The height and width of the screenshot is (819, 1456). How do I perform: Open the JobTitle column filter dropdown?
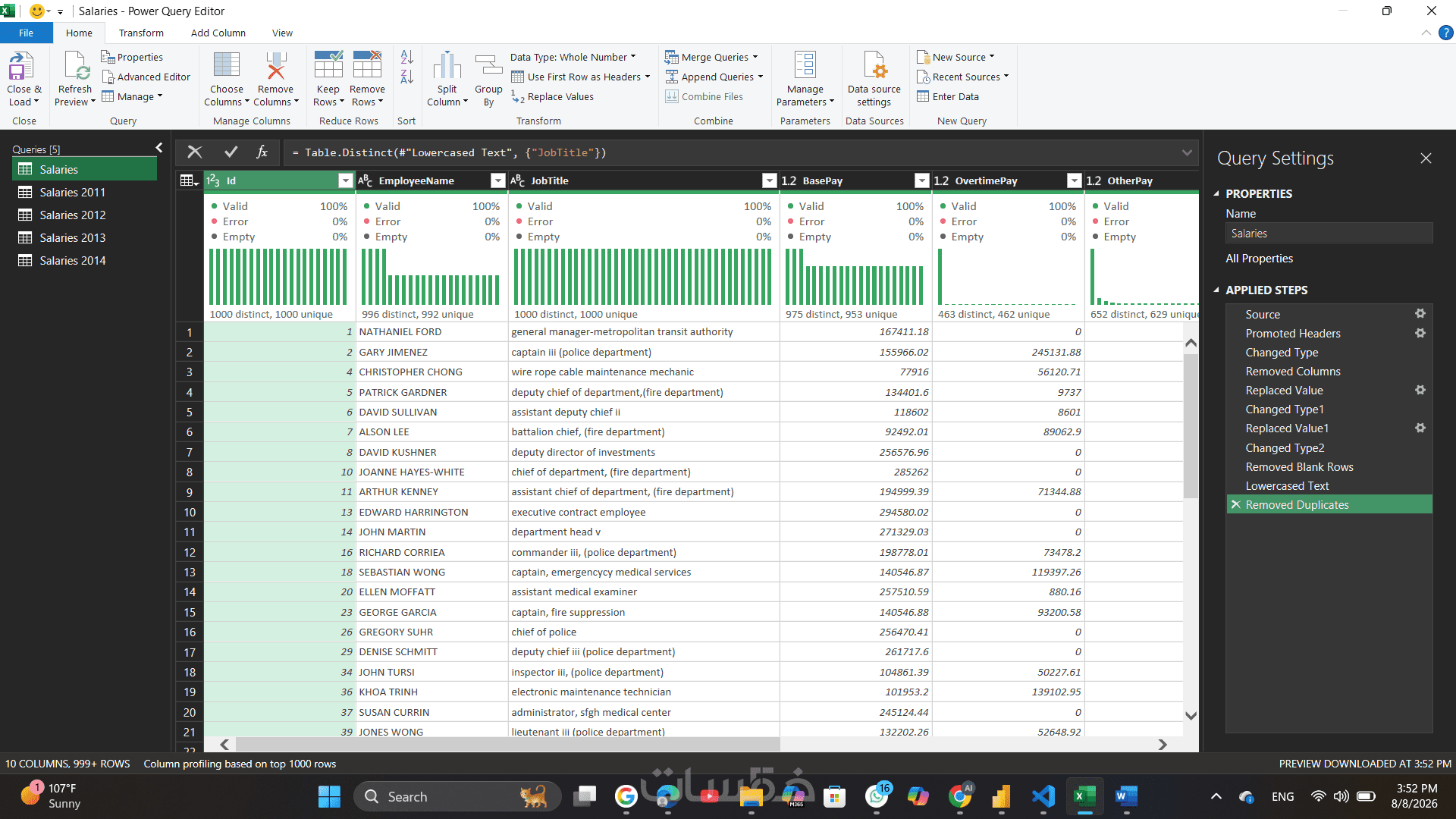[x=770, y=180]
